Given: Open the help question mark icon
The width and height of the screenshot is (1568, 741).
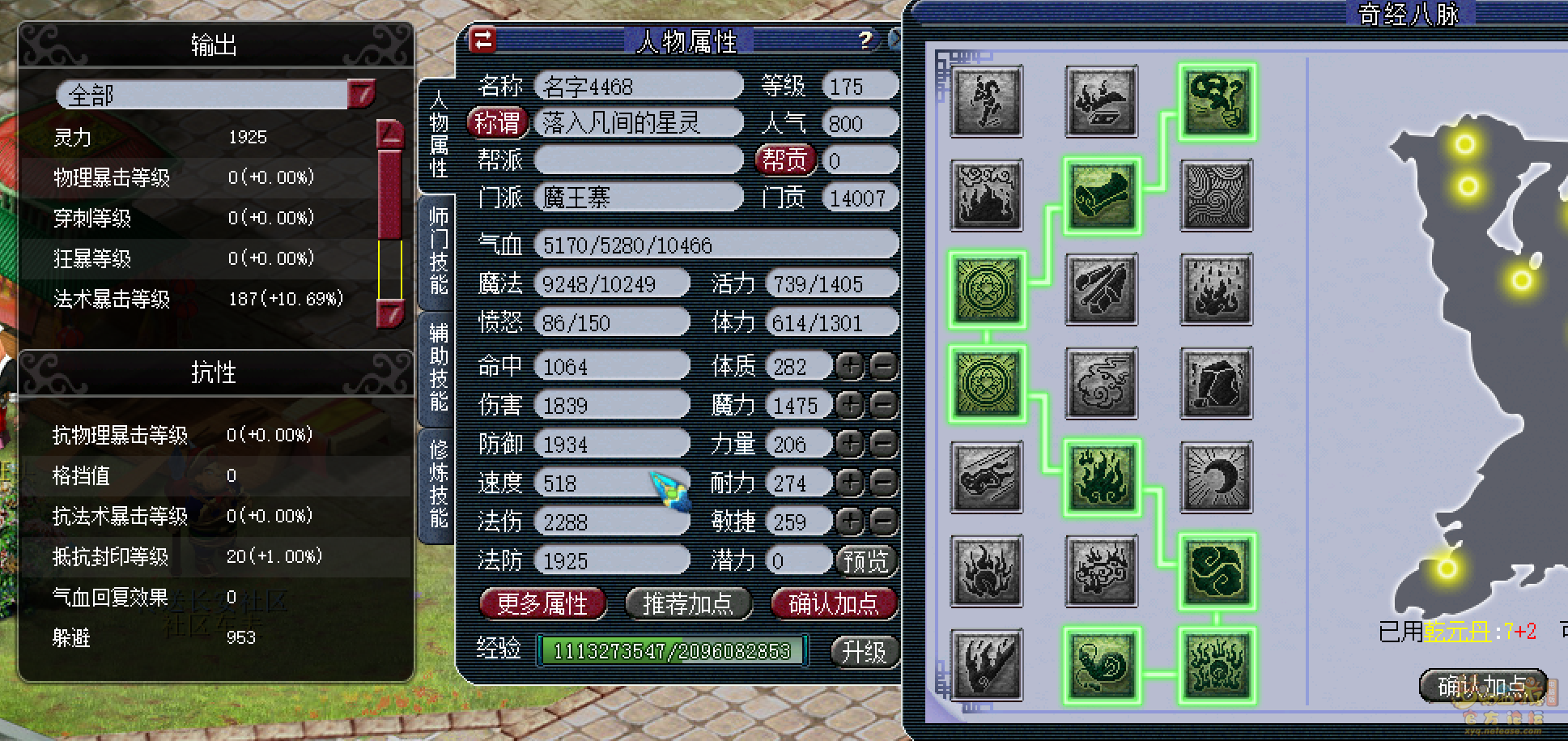Looking at the screenshot, I should (x=865, y=39).
